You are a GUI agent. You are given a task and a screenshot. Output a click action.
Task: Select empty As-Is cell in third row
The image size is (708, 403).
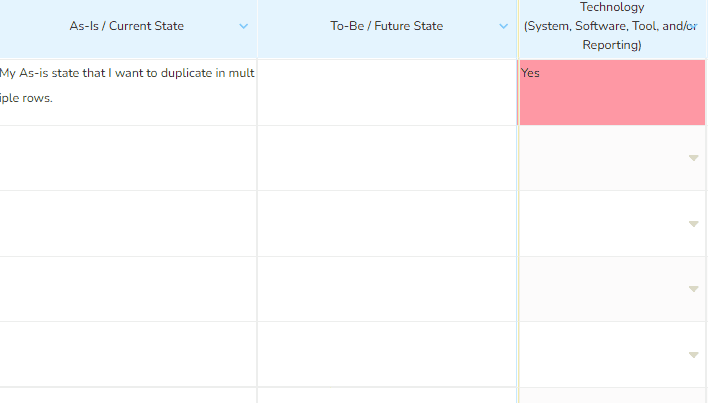pos(128,224)
